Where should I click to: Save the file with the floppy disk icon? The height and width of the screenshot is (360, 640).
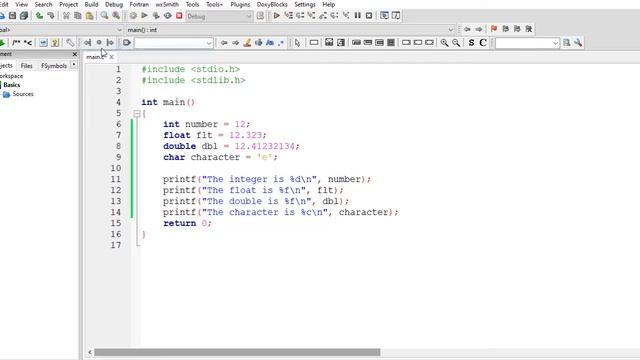(12, 16)
